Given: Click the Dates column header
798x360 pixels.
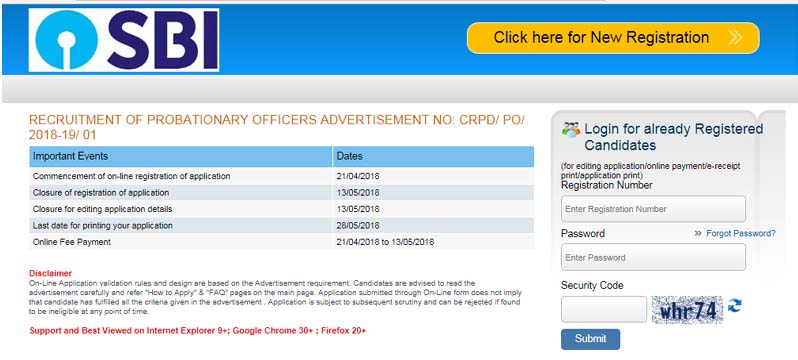Looking at the screenshot, I should point(433,156).
